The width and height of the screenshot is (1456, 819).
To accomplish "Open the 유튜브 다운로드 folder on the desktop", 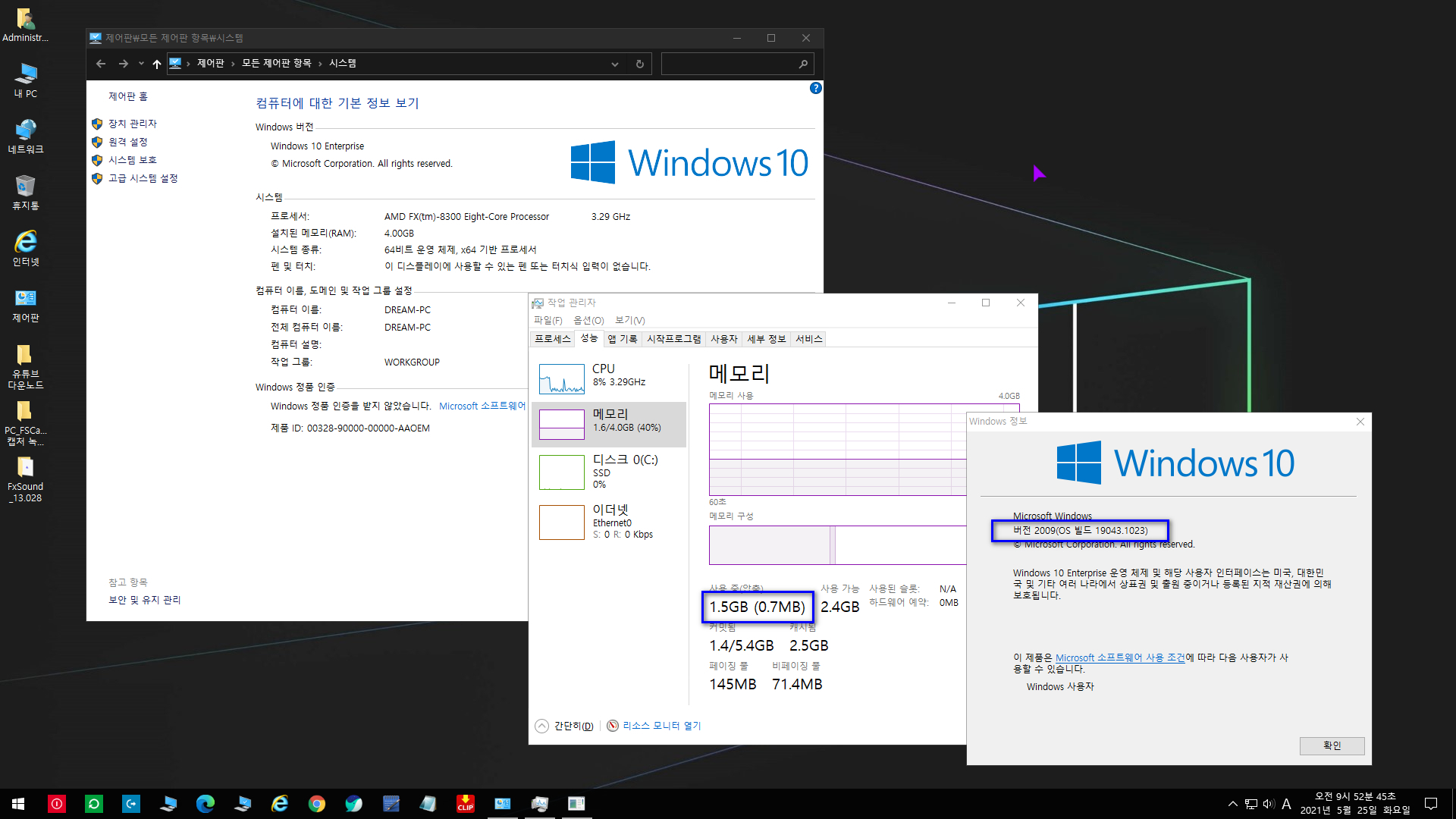I will pos(26,367).
